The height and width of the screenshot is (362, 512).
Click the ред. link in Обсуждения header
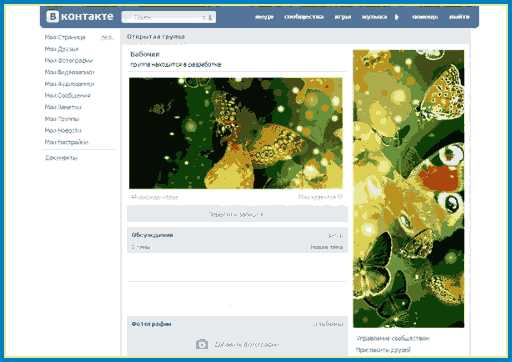336,236
